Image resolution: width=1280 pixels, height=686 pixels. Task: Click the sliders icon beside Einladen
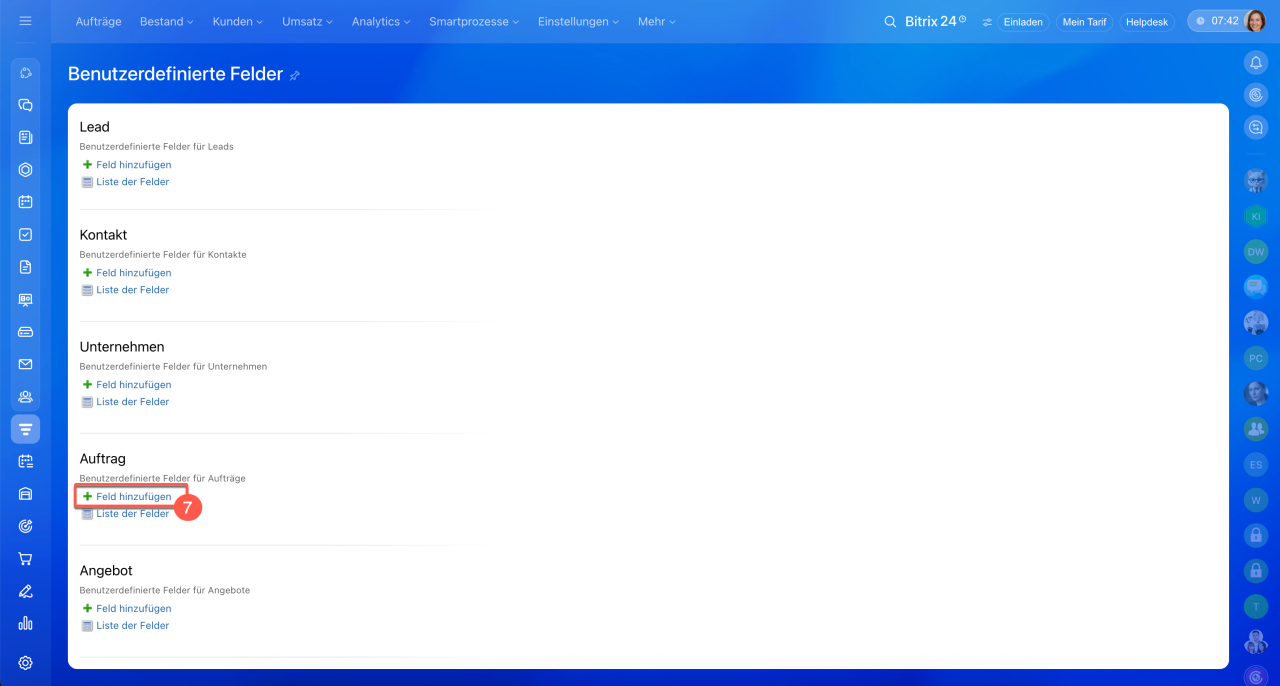tap(987, 22)
